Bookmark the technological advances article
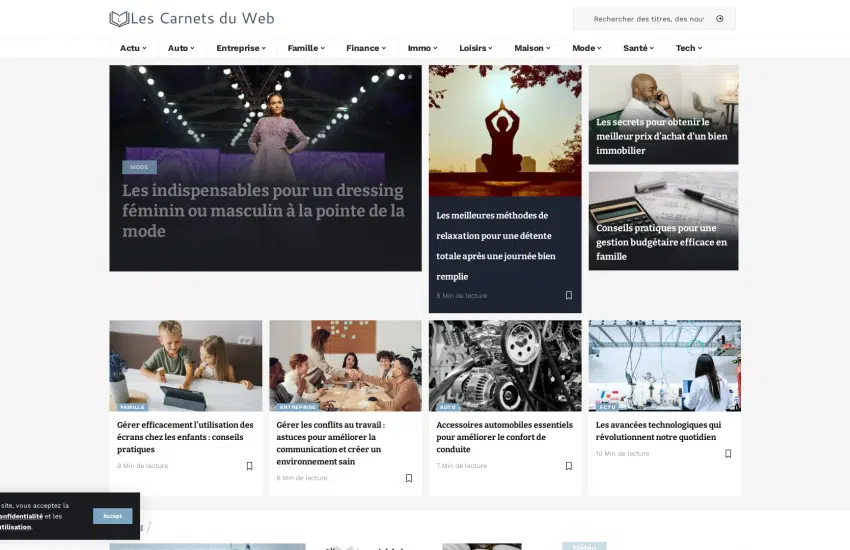This screenshot has width=850, height=550. pos(728,454)
